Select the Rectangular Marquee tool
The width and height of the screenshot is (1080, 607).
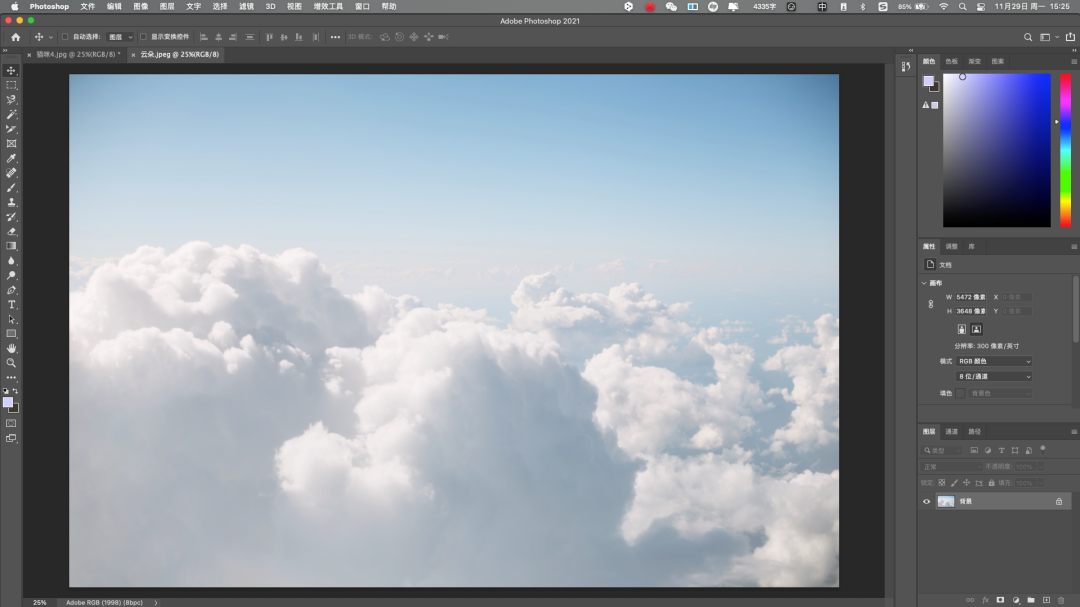click(12, 85)
